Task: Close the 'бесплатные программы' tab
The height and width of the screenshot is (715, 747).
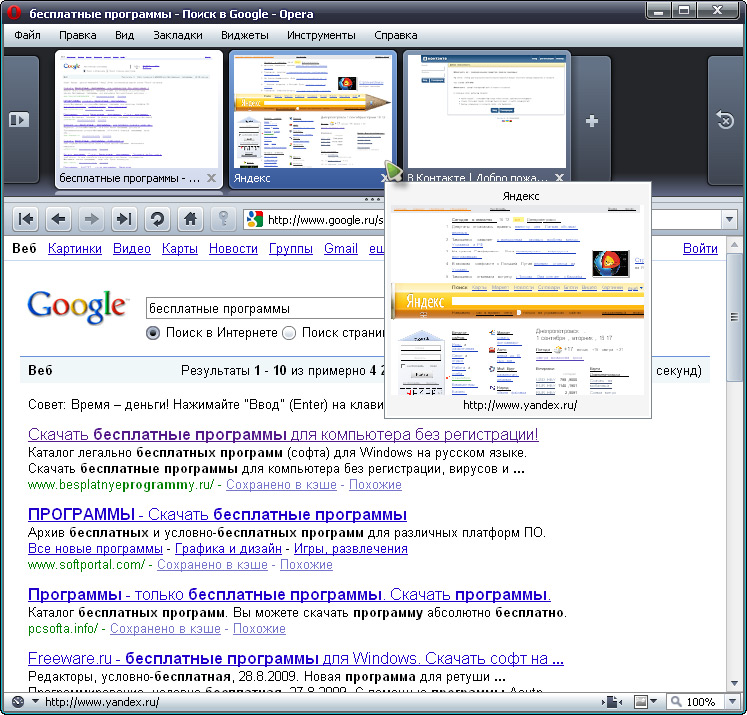Action: [x=211, y=179]
